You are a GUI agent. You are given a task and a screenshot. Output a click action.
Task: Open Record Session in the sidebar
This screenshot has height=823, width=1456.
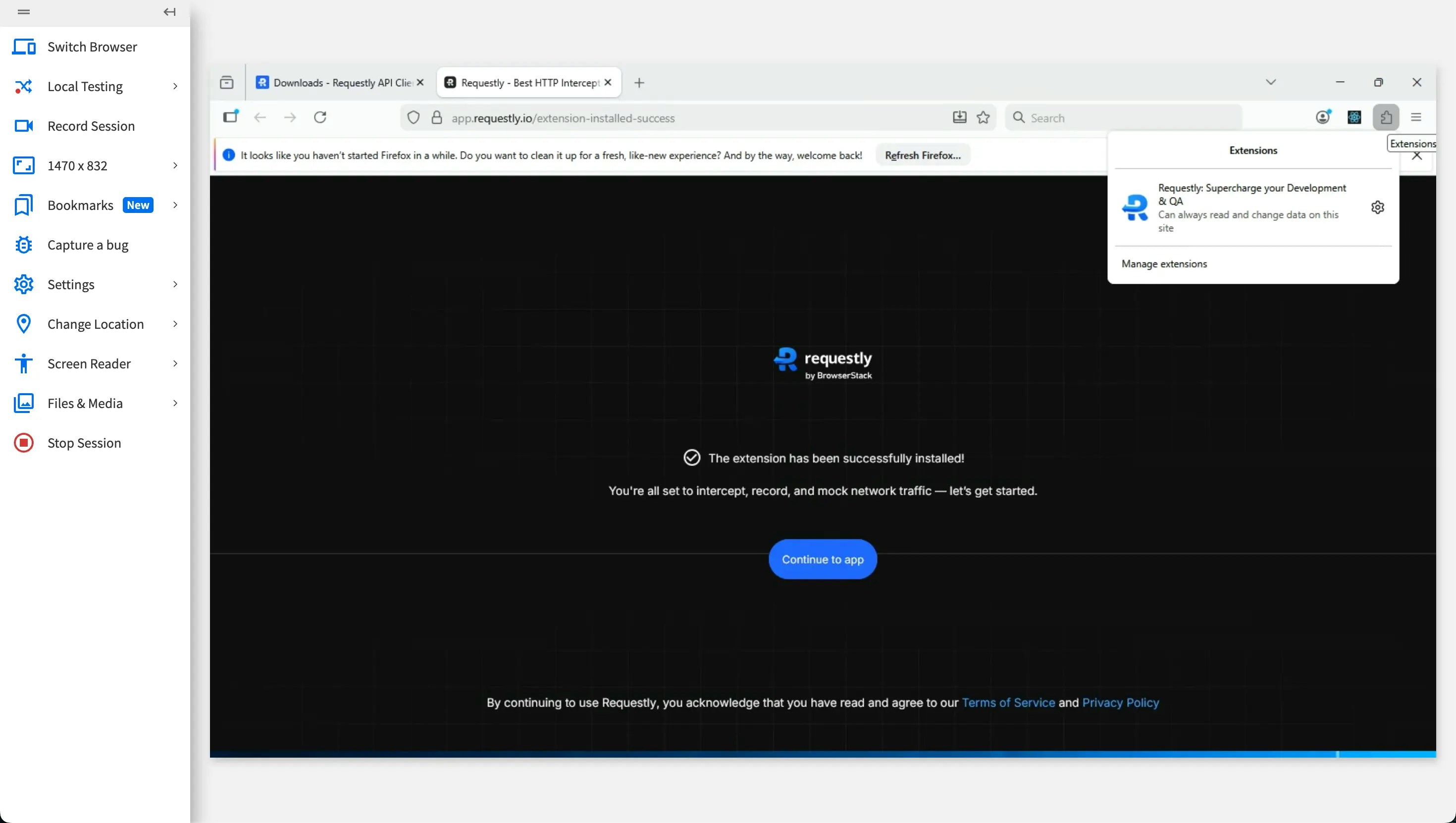(91, 125)
